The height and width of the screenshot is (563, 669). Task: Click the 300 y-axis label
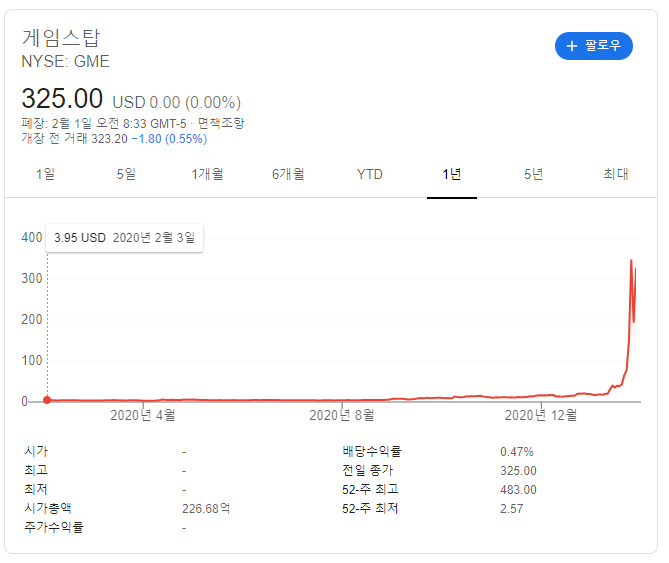click(x=32, y=279)
